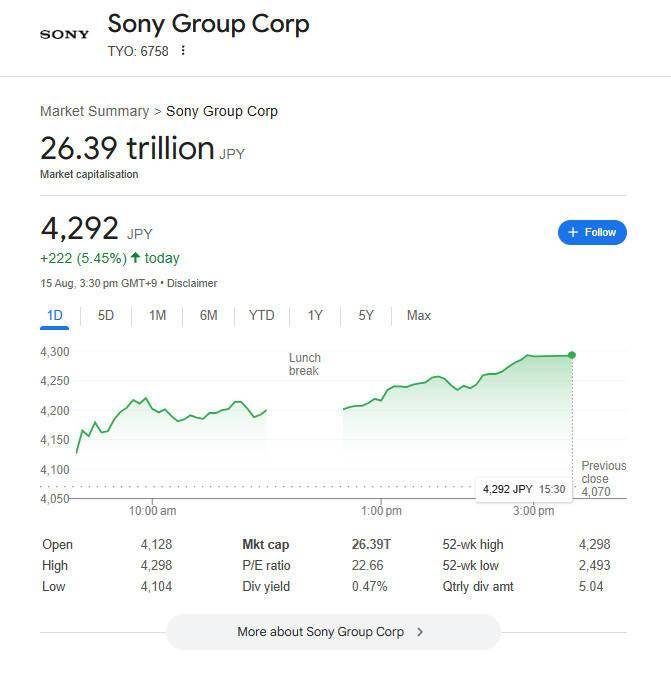Click the Mkt cap label in stats
The height and width of the screenshot is (674, 671).
pyautogui.click(x=266, y=545)
